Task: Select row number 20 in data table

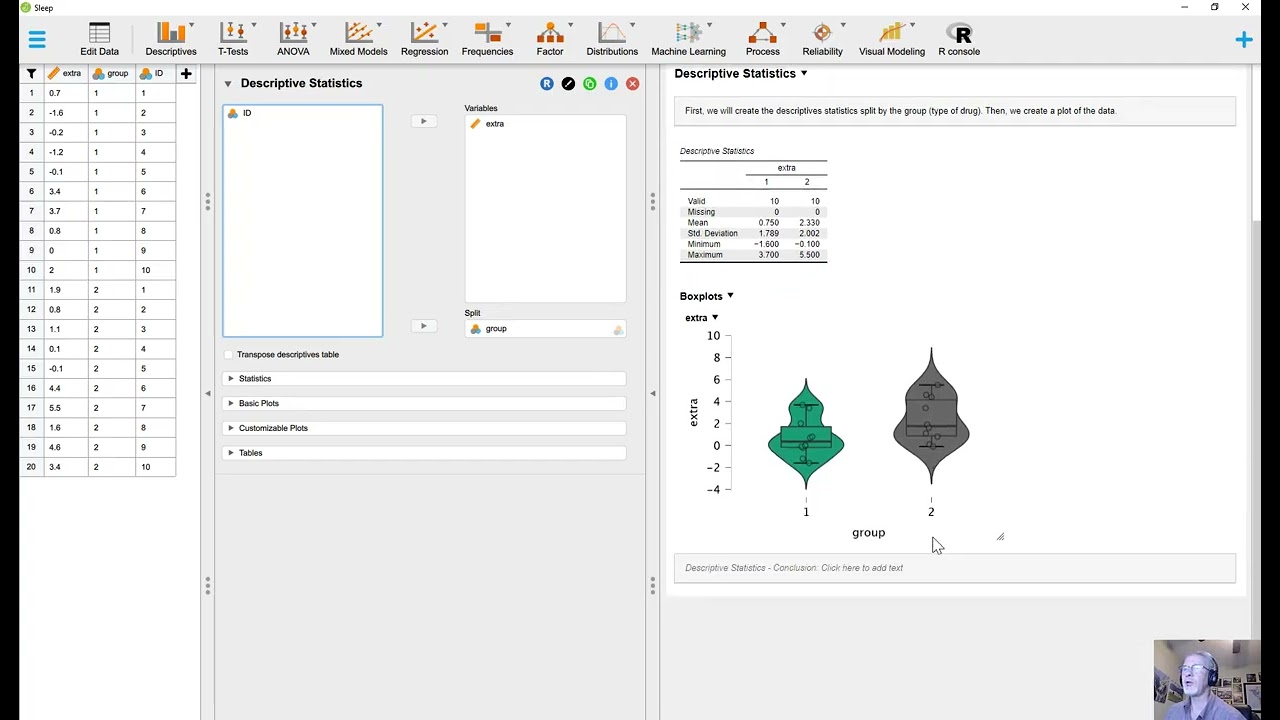Action: [x=31, y=467]
